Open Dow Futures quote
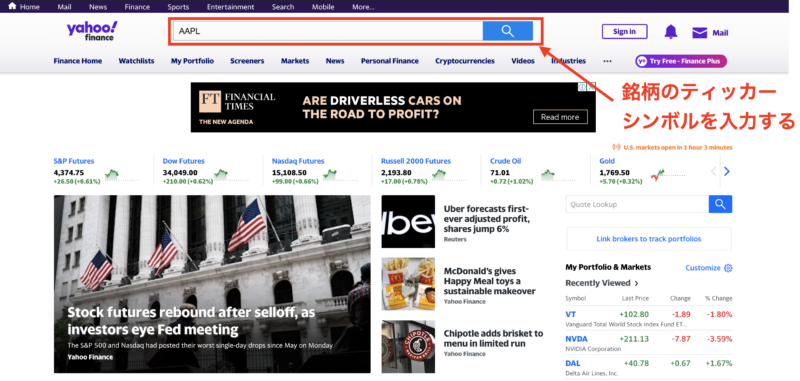 (x=184, y=161)
